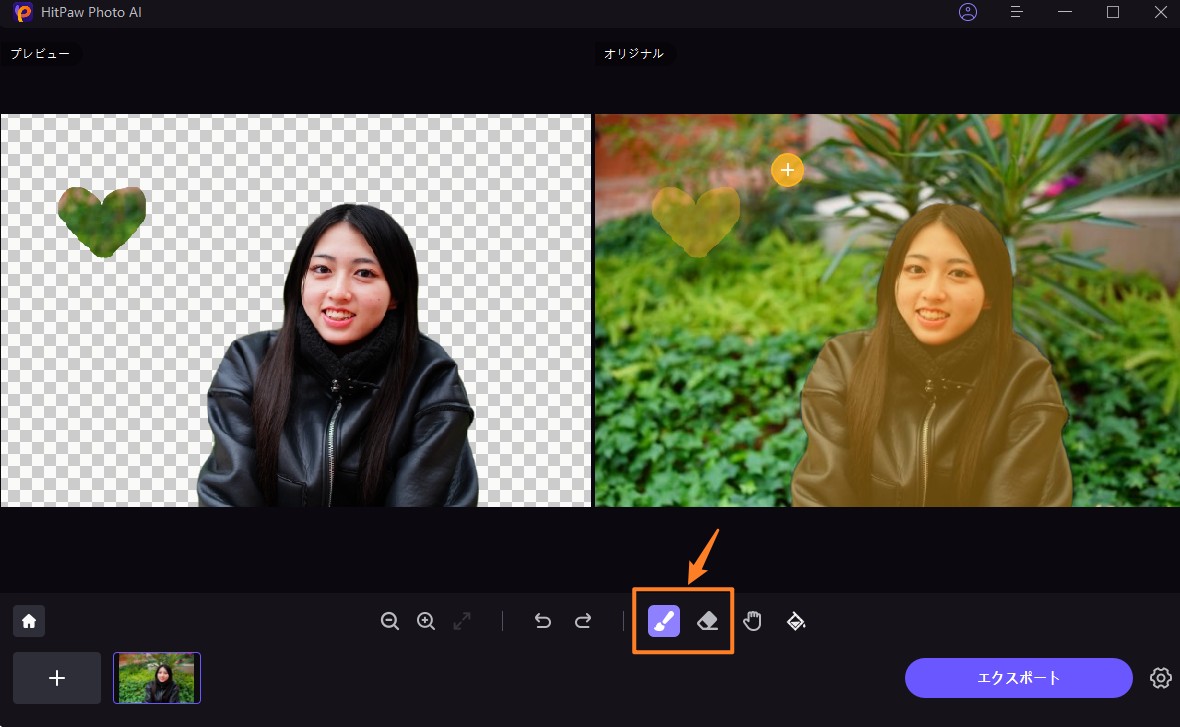Click the オリジナル label
Viewport: 1180px width, 727px height.
point(633,54)
